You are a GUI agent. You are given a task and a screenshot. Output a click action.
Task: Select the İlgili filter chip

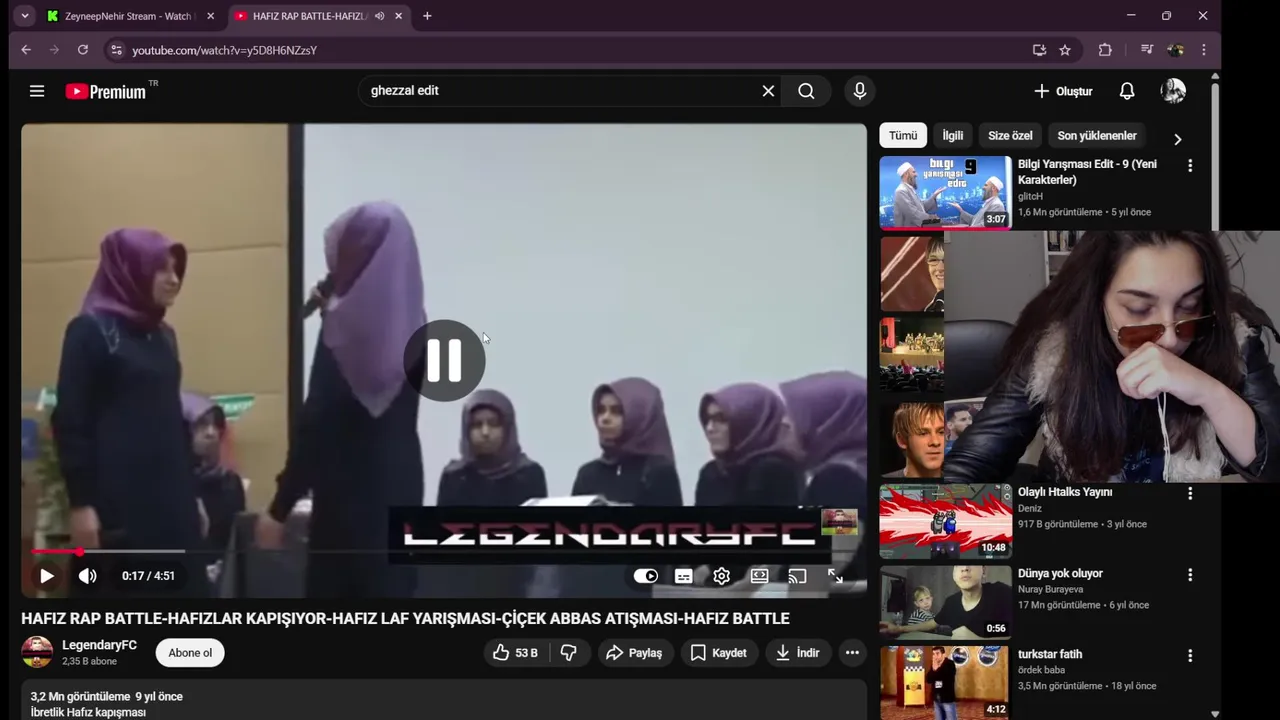click(x=953, y=136)
